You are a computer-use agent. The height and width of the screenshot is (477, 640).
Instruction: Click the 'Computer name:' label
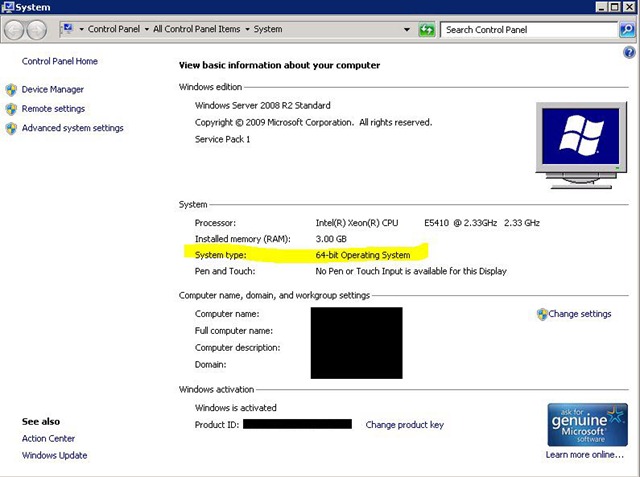[227, 314]
